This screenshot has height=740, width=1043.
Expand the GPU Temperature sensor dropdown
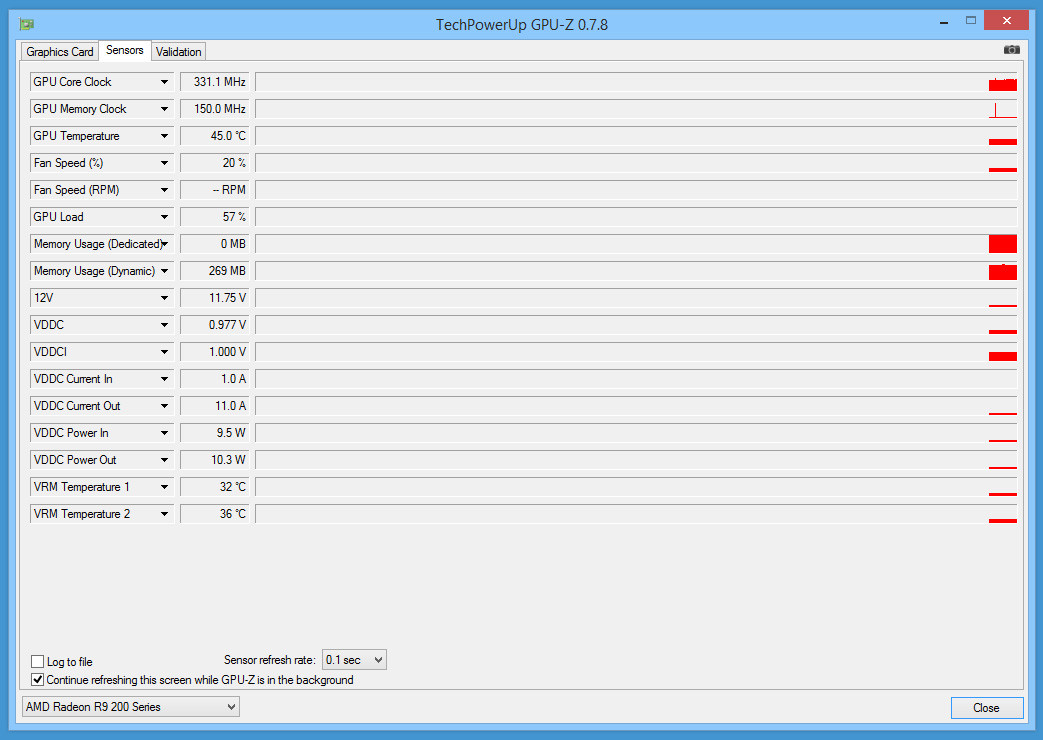pos(164,136)
